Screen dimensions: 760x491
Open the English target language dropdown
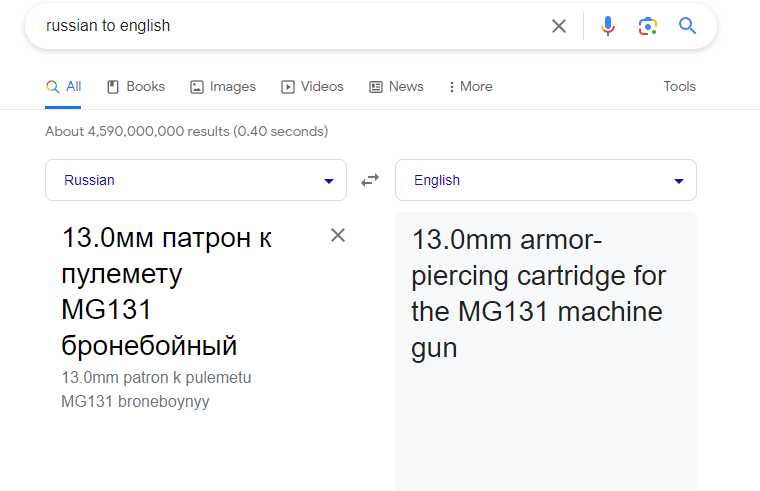[x=546, y=180]
